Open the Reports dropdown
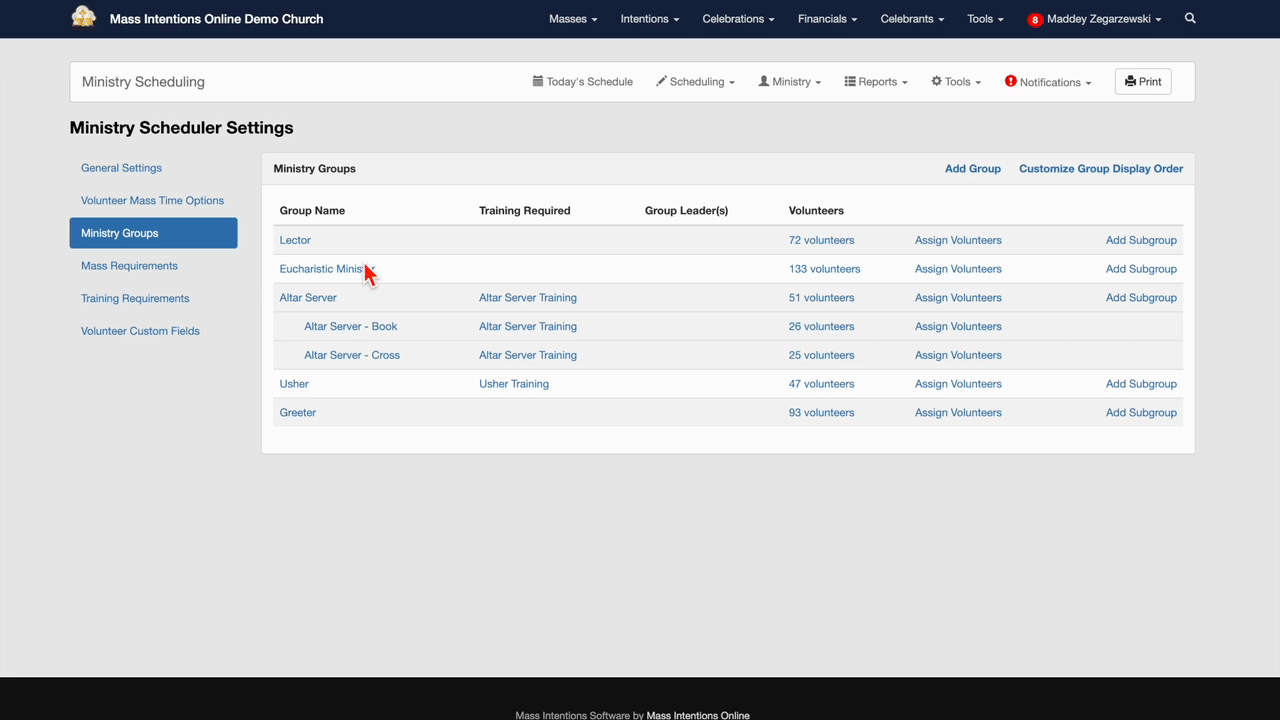1280x720 pixels. click(x=876, y=82)
